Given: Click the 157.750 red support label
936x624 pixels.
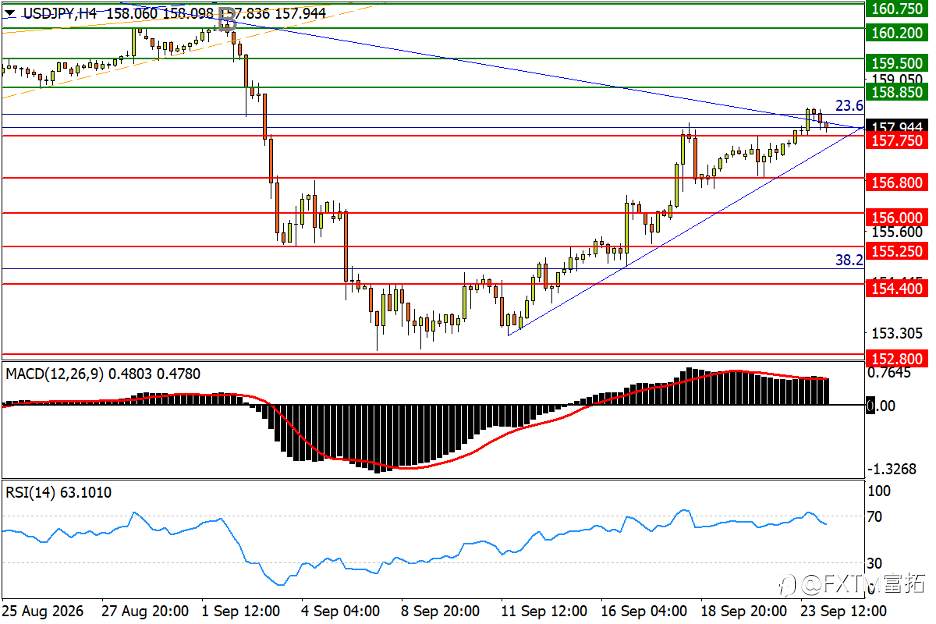Looking at the screenshot, I should click(897, 140).
